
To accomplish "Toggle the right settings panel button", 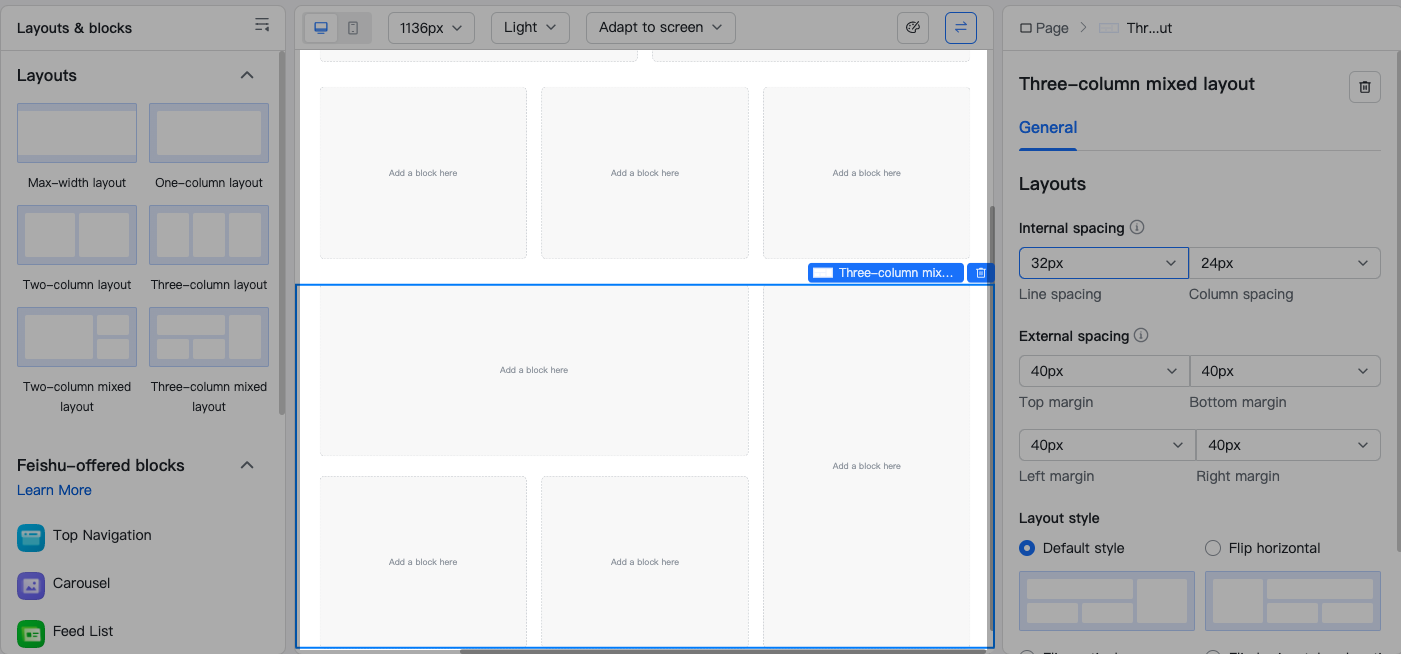I will pyautogui.click(x=960, y=28).
